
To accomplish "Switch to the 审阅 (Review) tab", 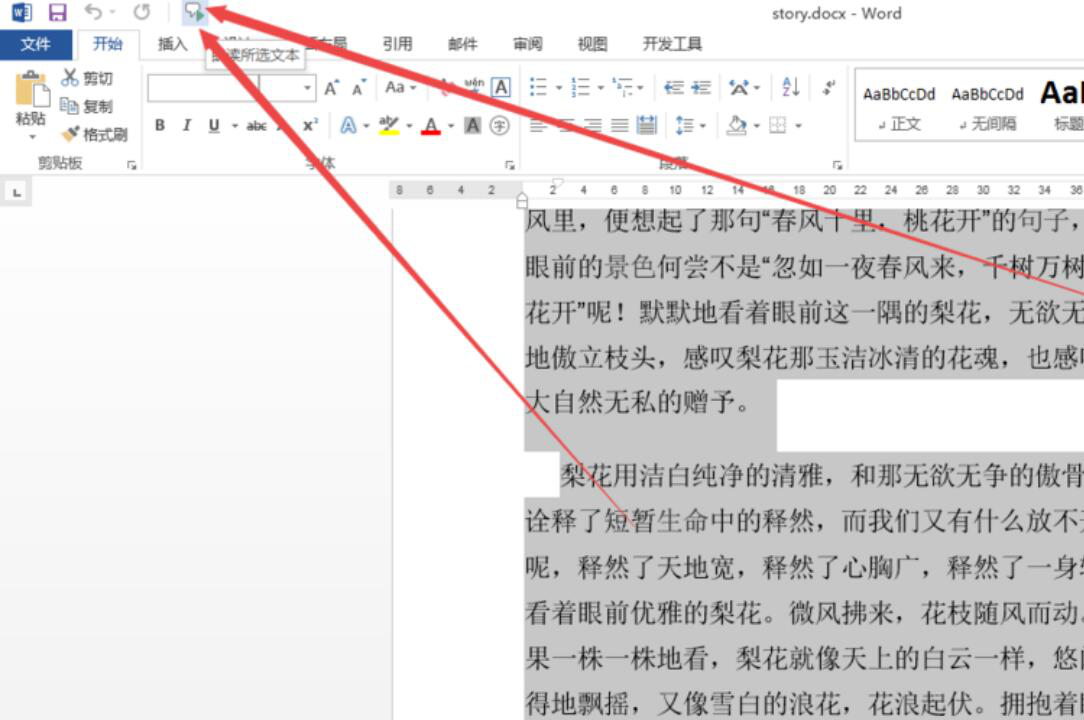I will (x=527, y=44).
